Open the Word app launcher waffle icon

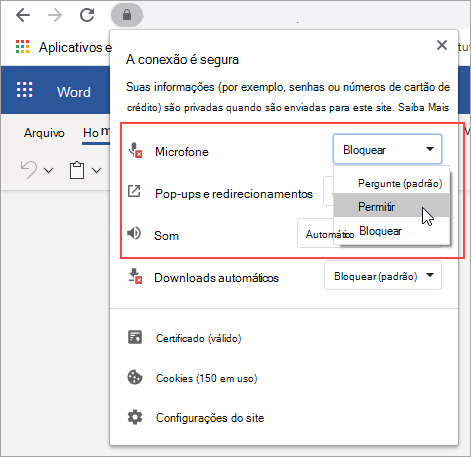click(25, 90)
